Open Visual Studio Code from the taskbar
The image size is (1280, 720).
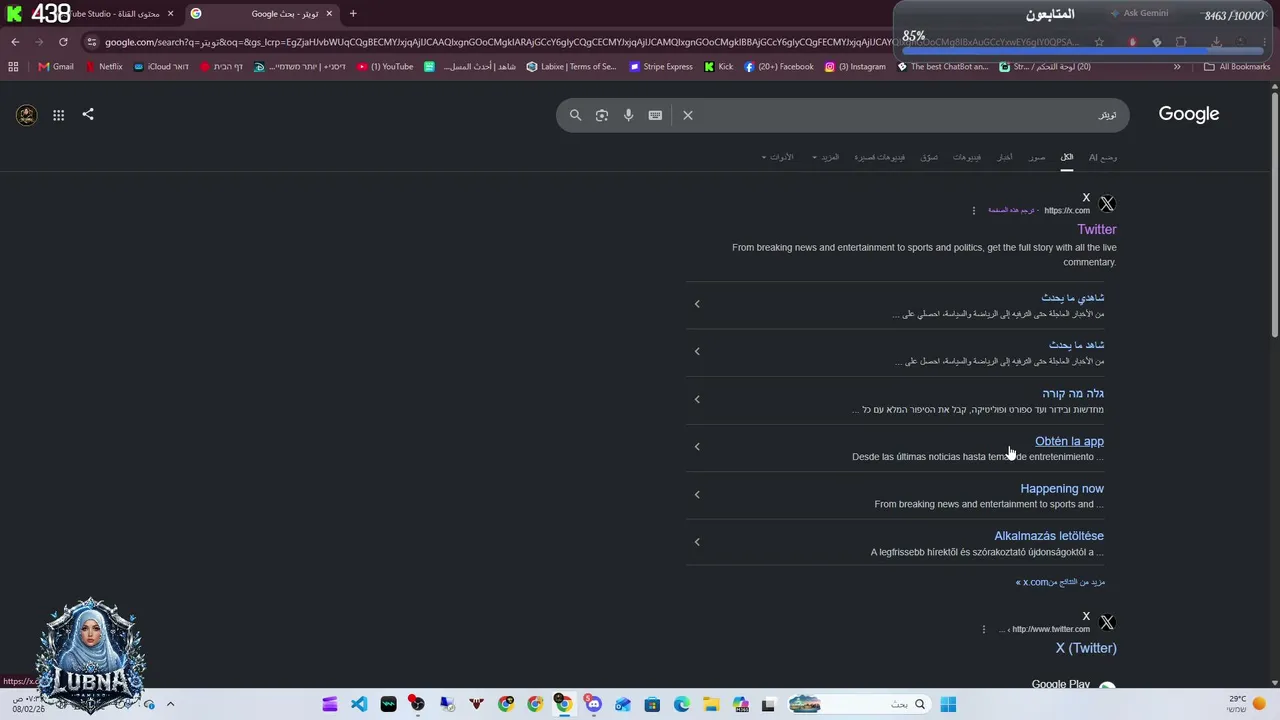pos(359,704)
